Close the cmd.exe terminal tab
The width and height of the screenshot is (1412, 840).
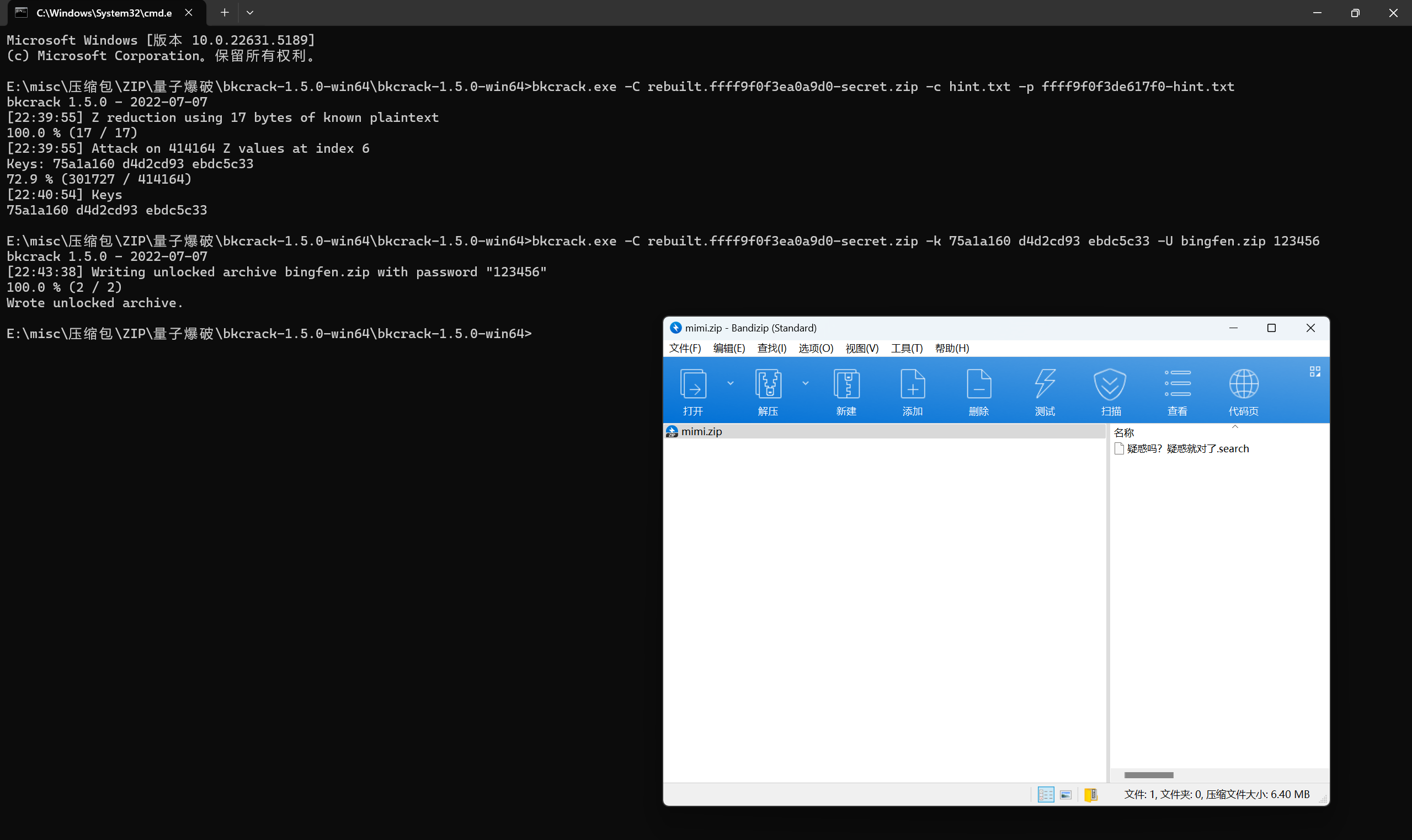(189, 13)
